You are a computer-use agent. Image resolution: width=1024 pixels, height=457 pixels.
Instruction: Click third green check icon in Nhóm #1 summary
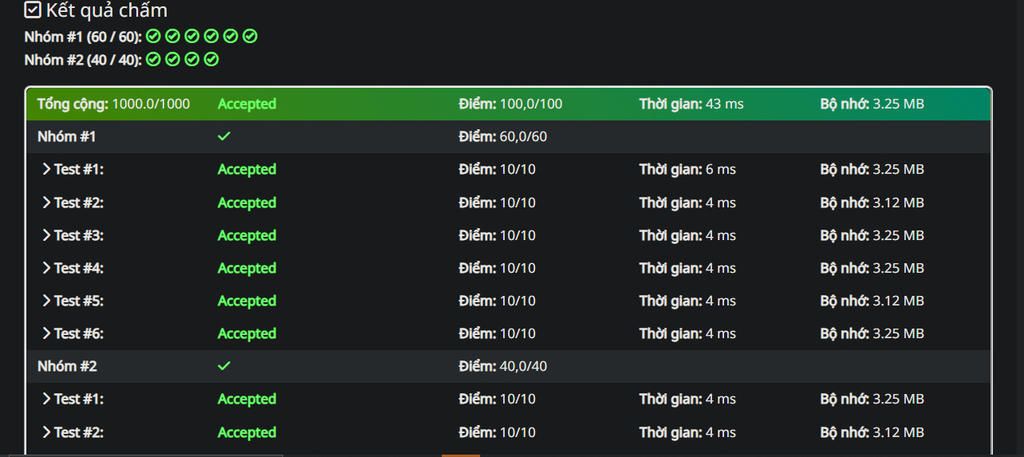coord(191,36)
